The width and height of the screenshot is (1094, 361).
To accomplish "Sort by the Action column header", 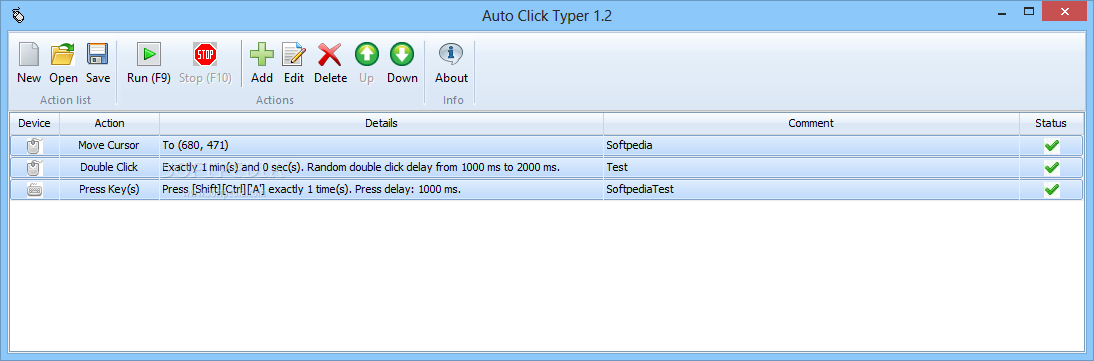I will click(110, 124).
